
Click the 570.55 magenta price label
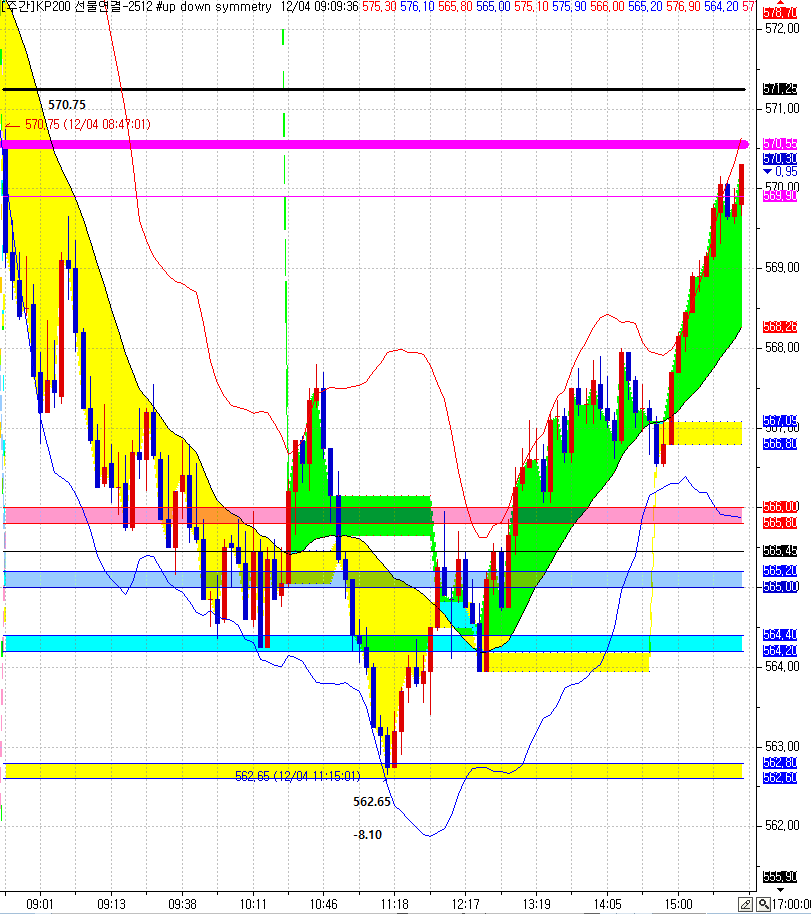[779, 144]
